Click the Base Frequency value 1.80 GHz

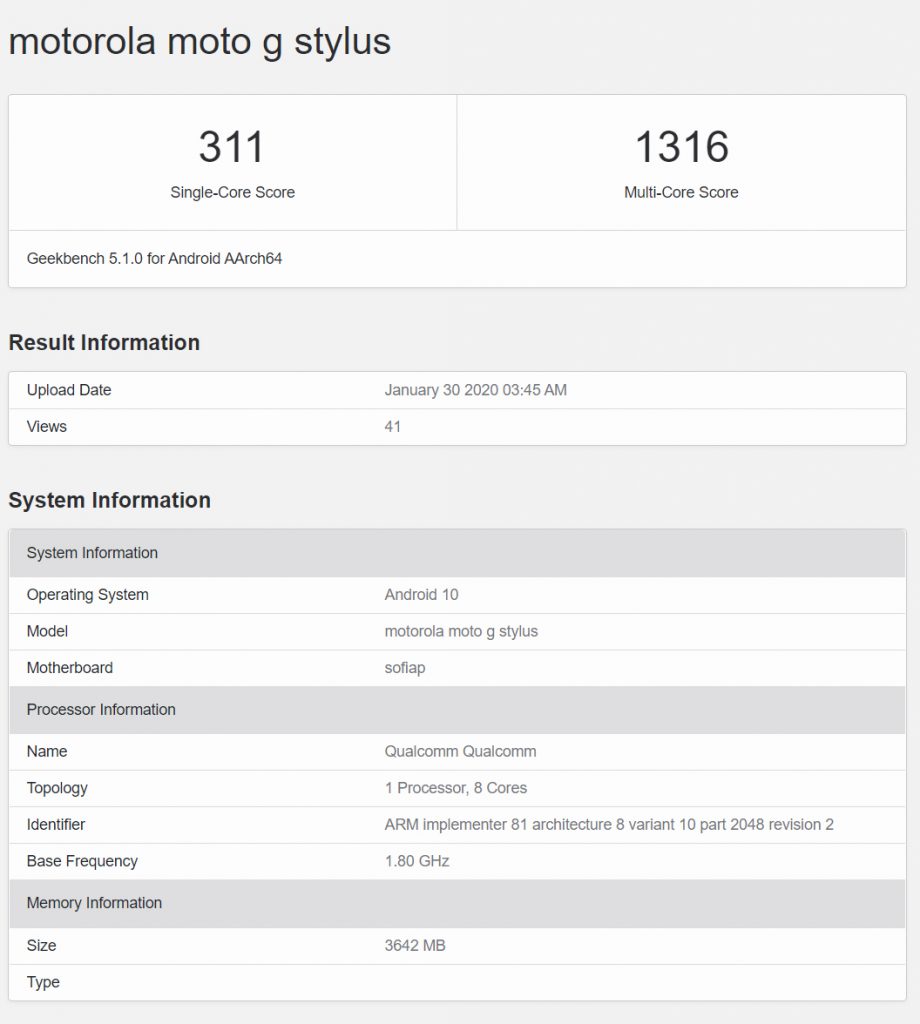416,861
